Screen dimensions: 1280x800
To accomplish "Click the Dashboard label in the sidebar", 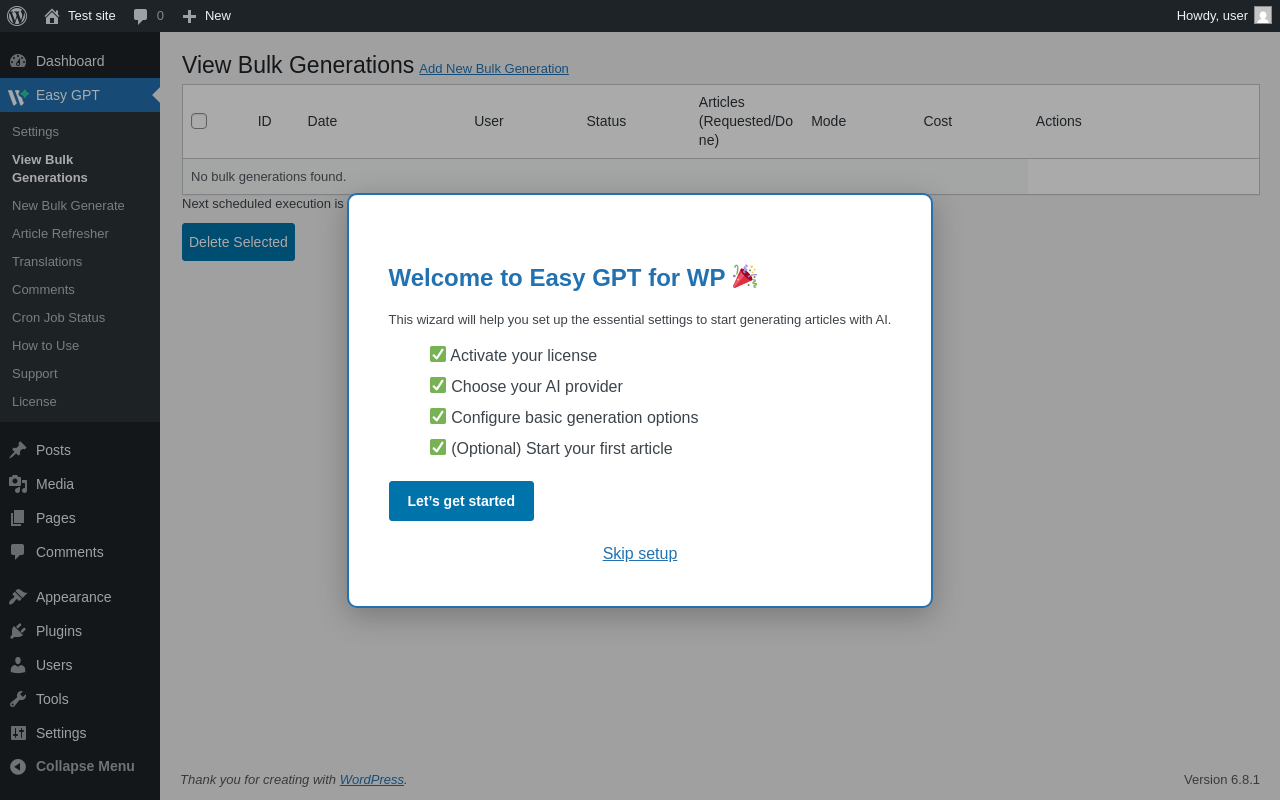I will click(x=70, y=61).
